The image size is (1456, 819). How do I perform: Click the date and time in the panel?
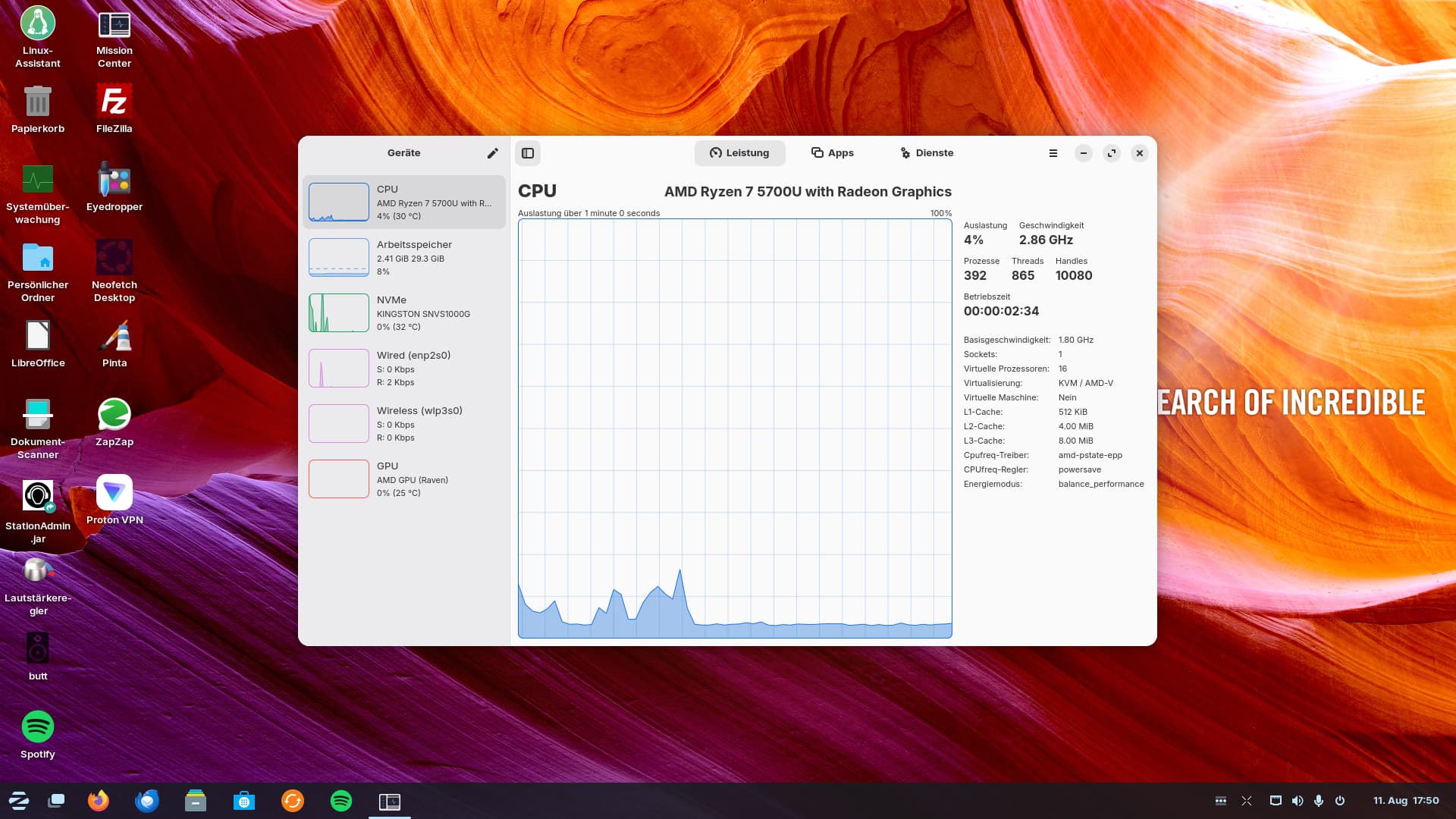point(1405,801)
